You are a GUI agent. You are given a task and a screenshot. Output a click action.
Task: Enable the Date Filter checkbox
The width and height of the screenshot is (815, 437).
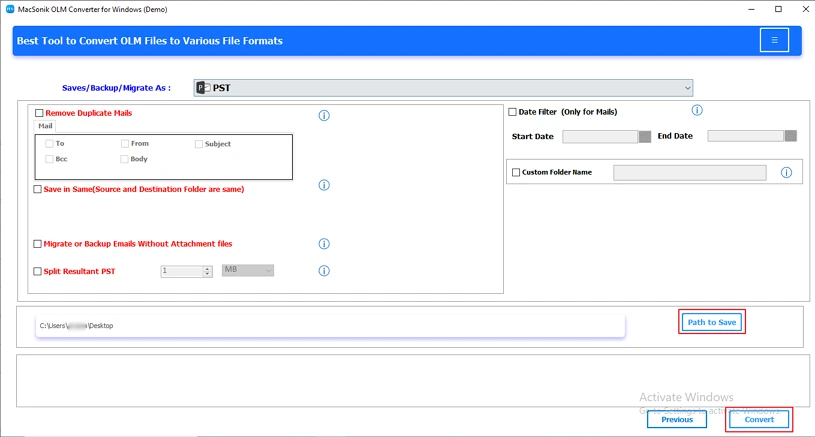512,112
